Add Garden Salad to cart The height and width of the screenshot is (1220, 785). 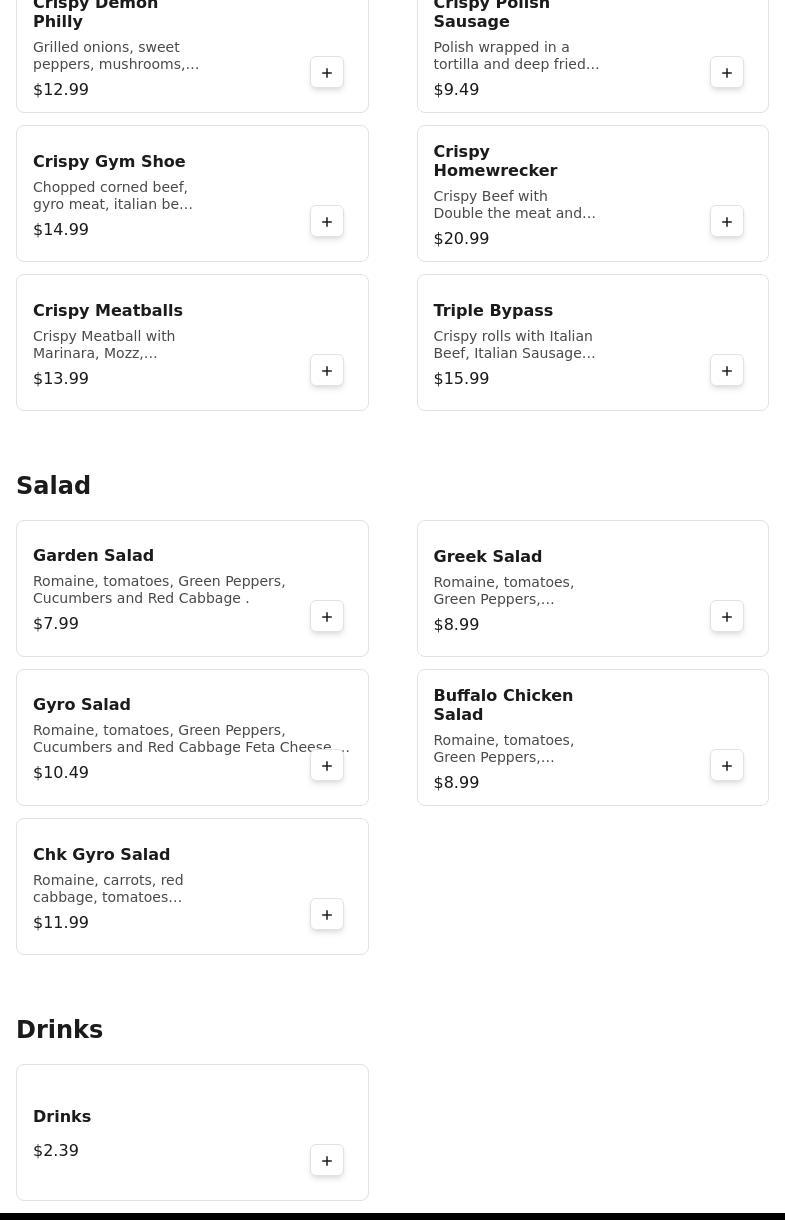click(327, 617)
